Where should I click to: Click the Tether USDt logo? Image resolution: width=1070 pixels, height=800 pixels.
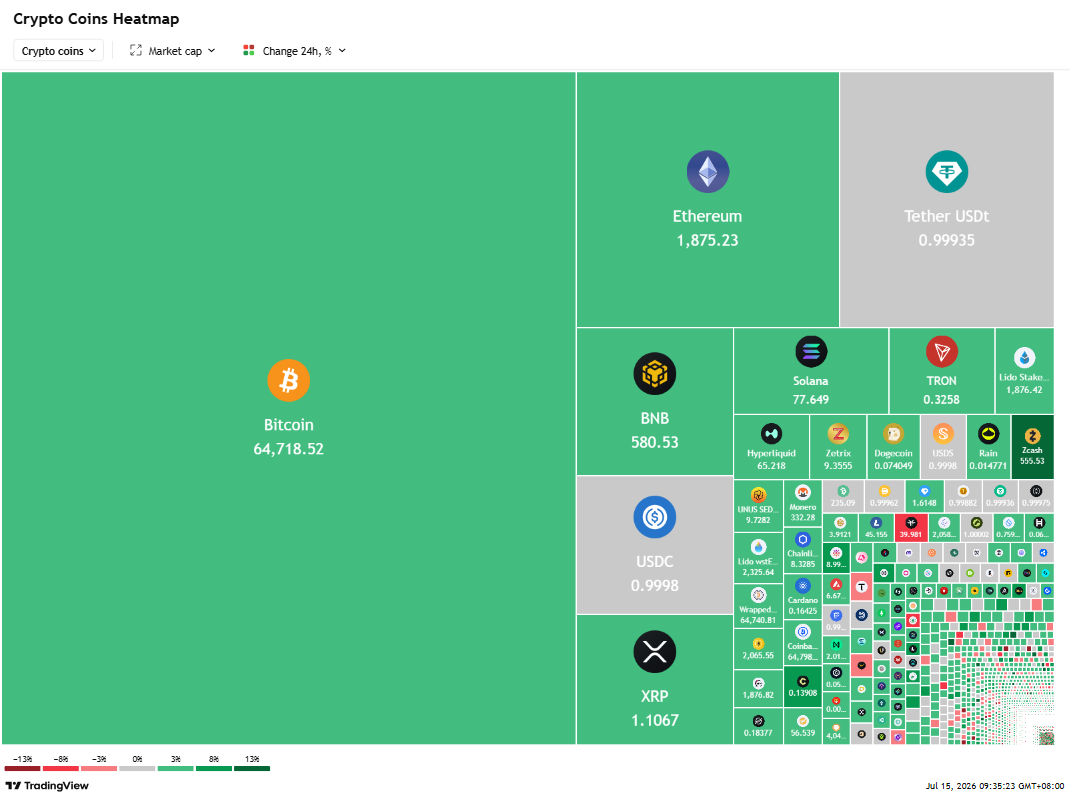946,171
